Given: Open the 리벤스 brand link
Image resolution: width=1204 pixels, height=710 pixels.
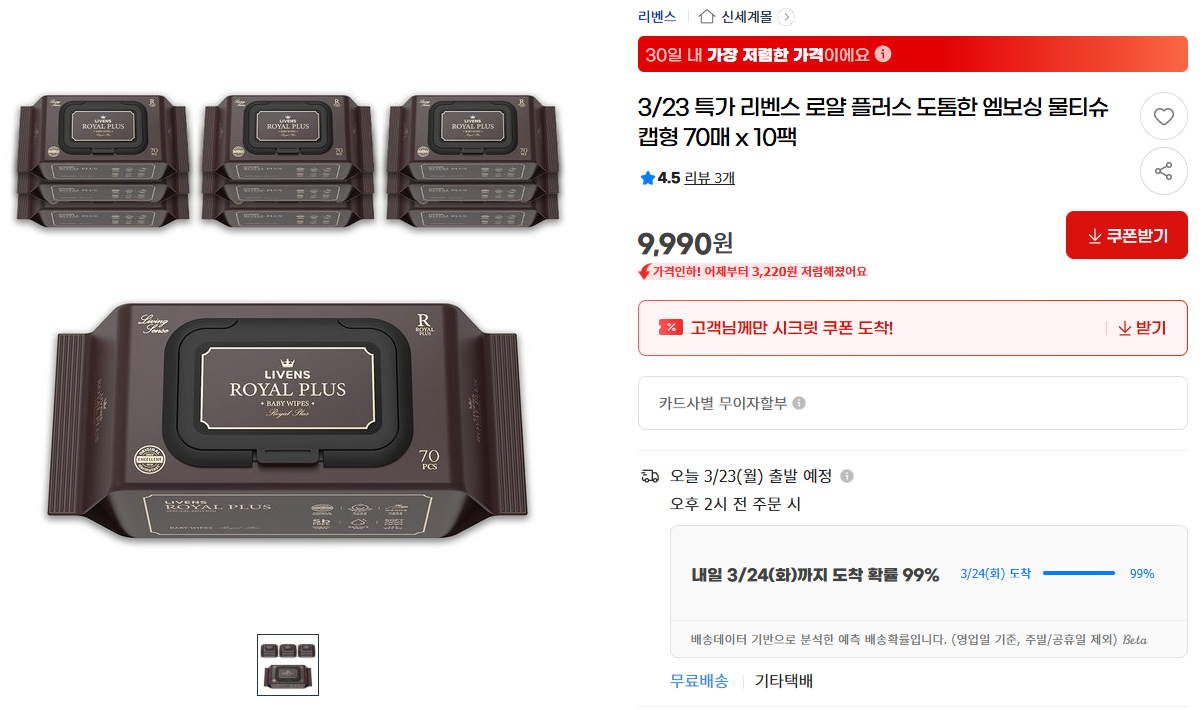Looking at the screenshot, I should (657, 16).
